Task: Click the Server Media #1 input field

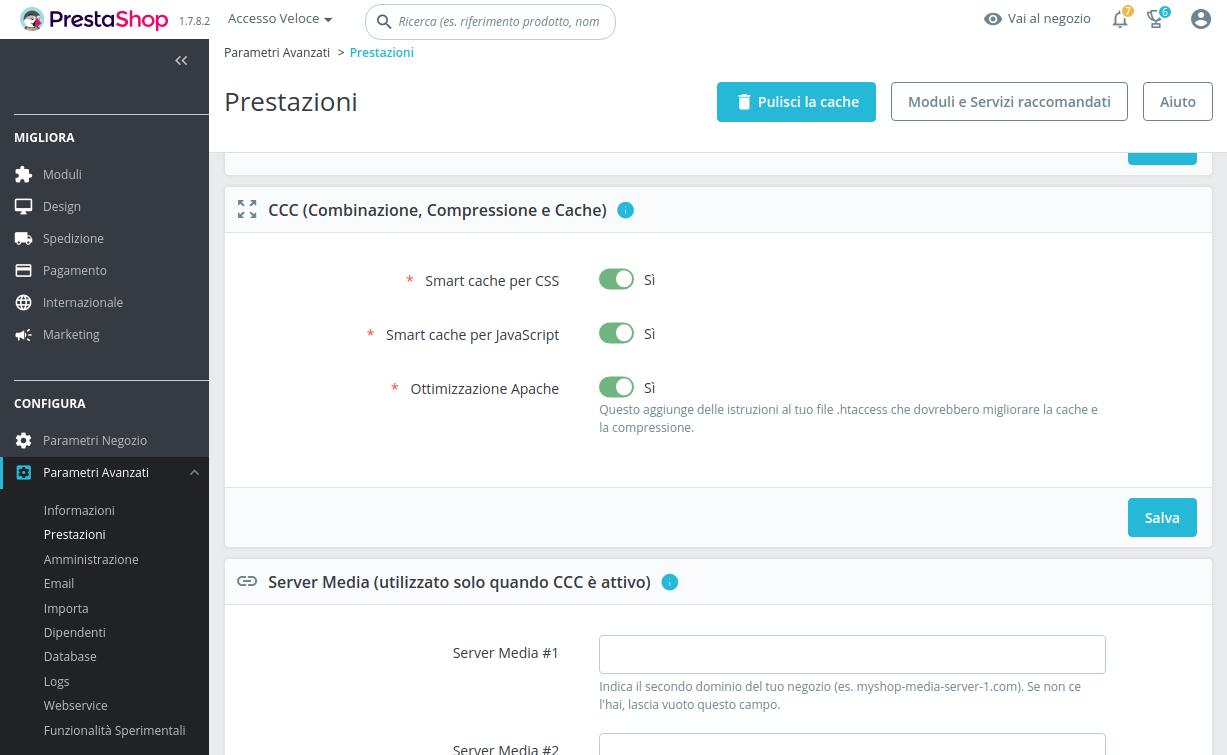Action: [852, 654]
